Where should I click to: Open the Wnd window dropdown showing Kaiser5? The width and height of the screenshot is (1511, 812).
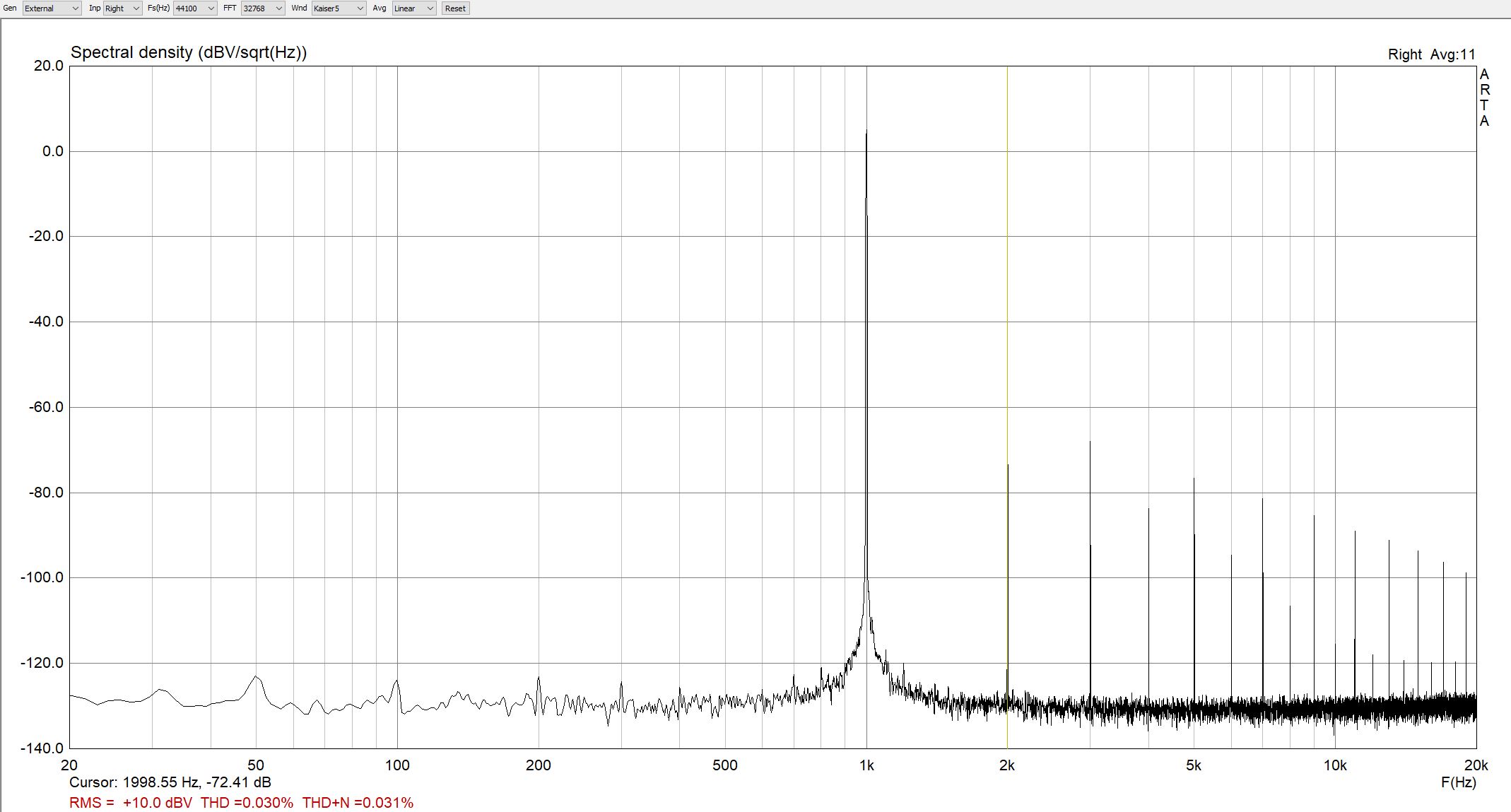click(339, 8)
